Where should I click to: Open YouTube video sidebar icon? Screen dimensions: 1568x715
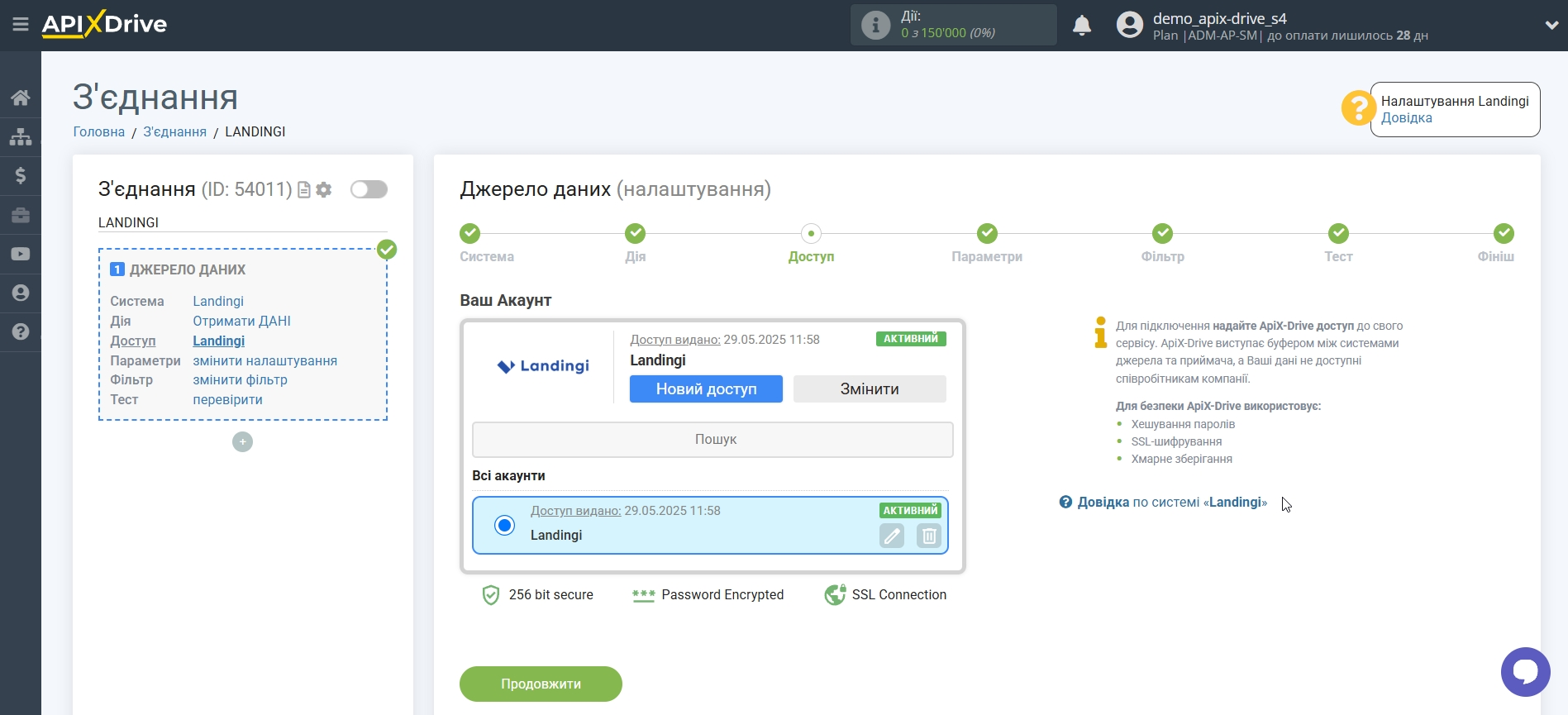(x=21, y=255)
